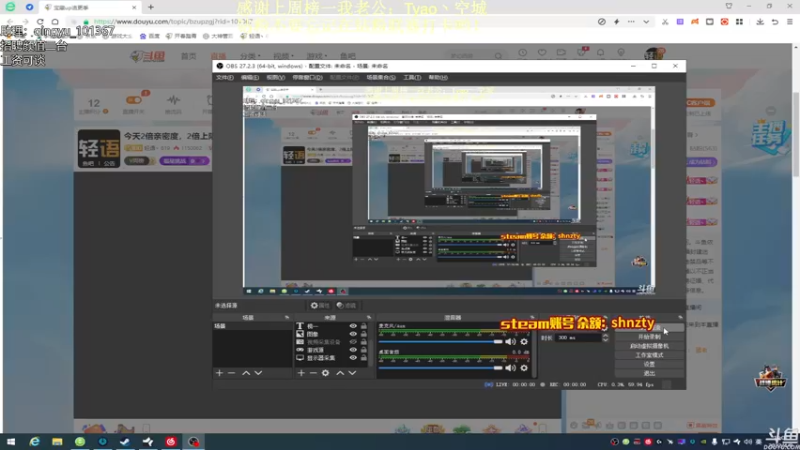Open desktop audio settings gear in mixer

coord(524,368)
